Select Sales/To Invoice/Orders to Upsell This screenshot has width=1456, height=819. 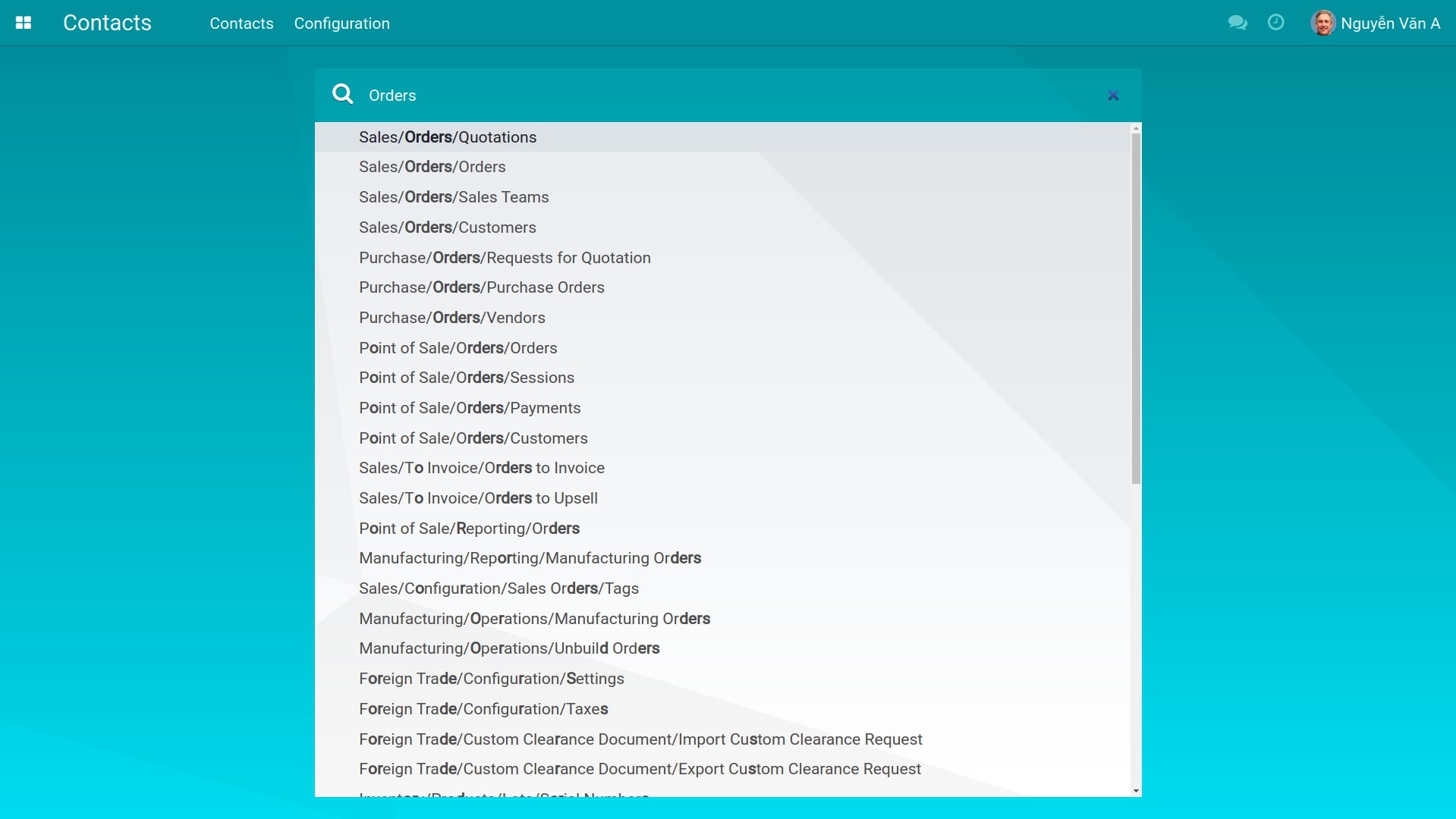pos(478,498)
